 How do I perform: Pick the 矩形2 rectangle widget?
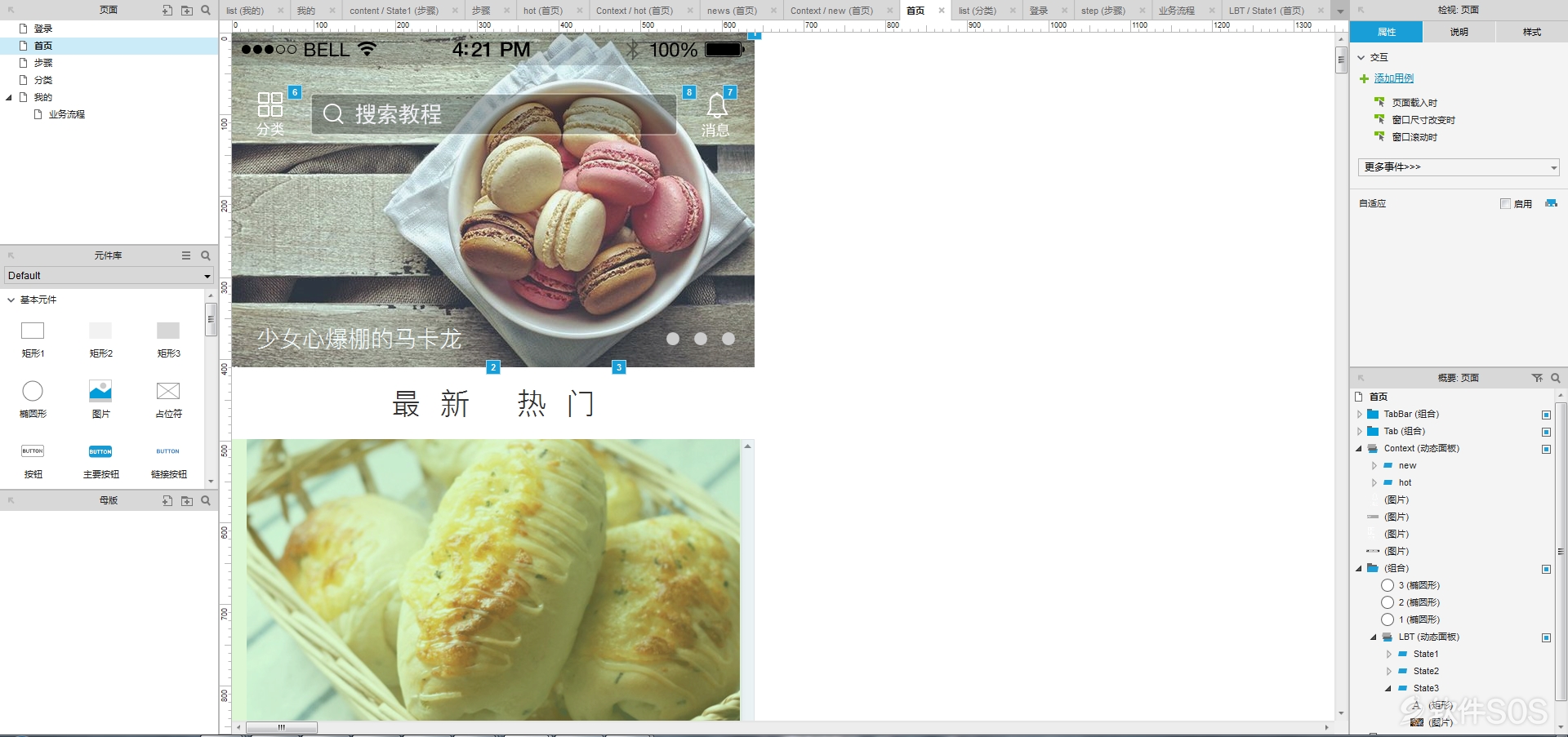click(100, 339)
